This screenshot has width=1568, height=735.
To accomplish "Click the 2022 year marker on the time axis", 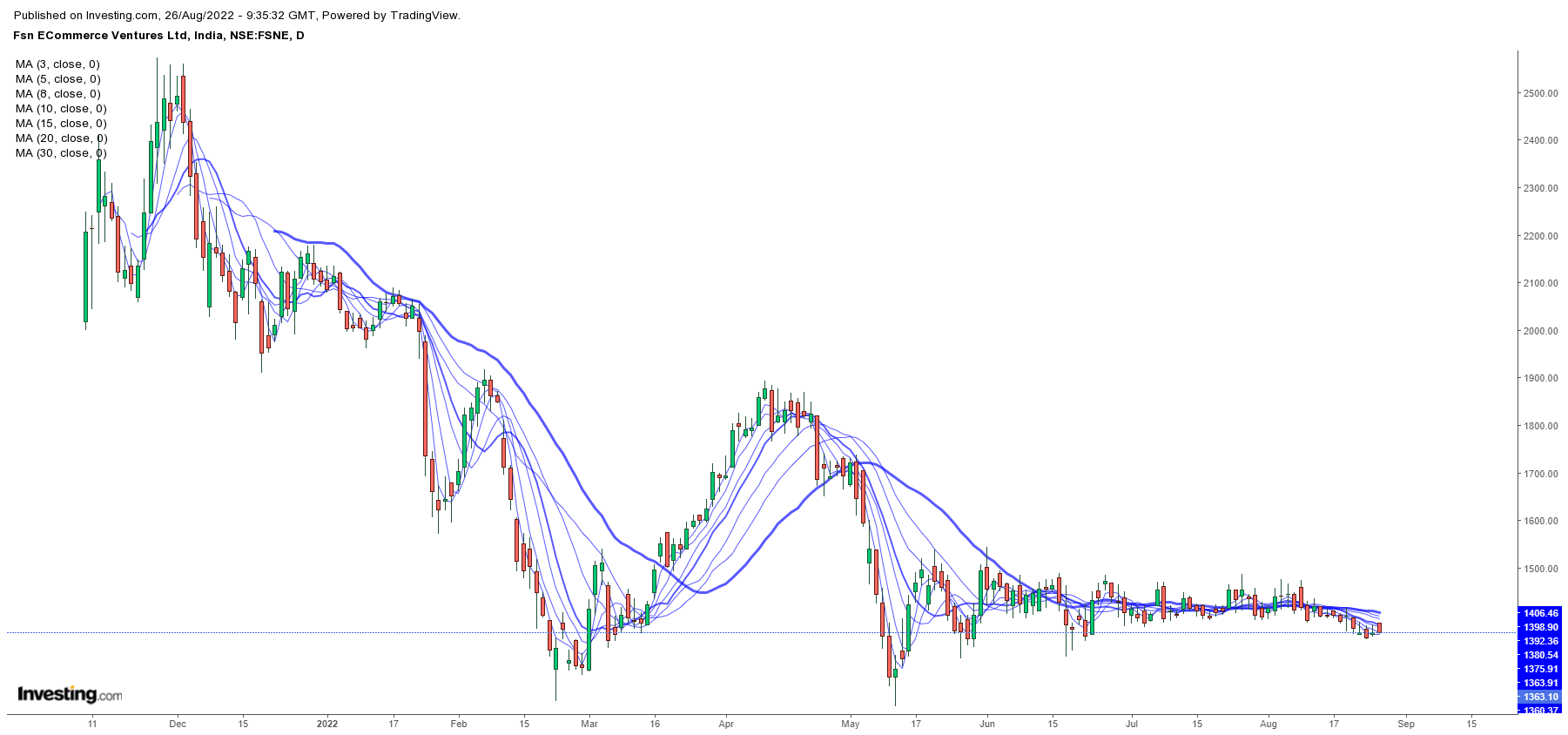I will (327, 724).
